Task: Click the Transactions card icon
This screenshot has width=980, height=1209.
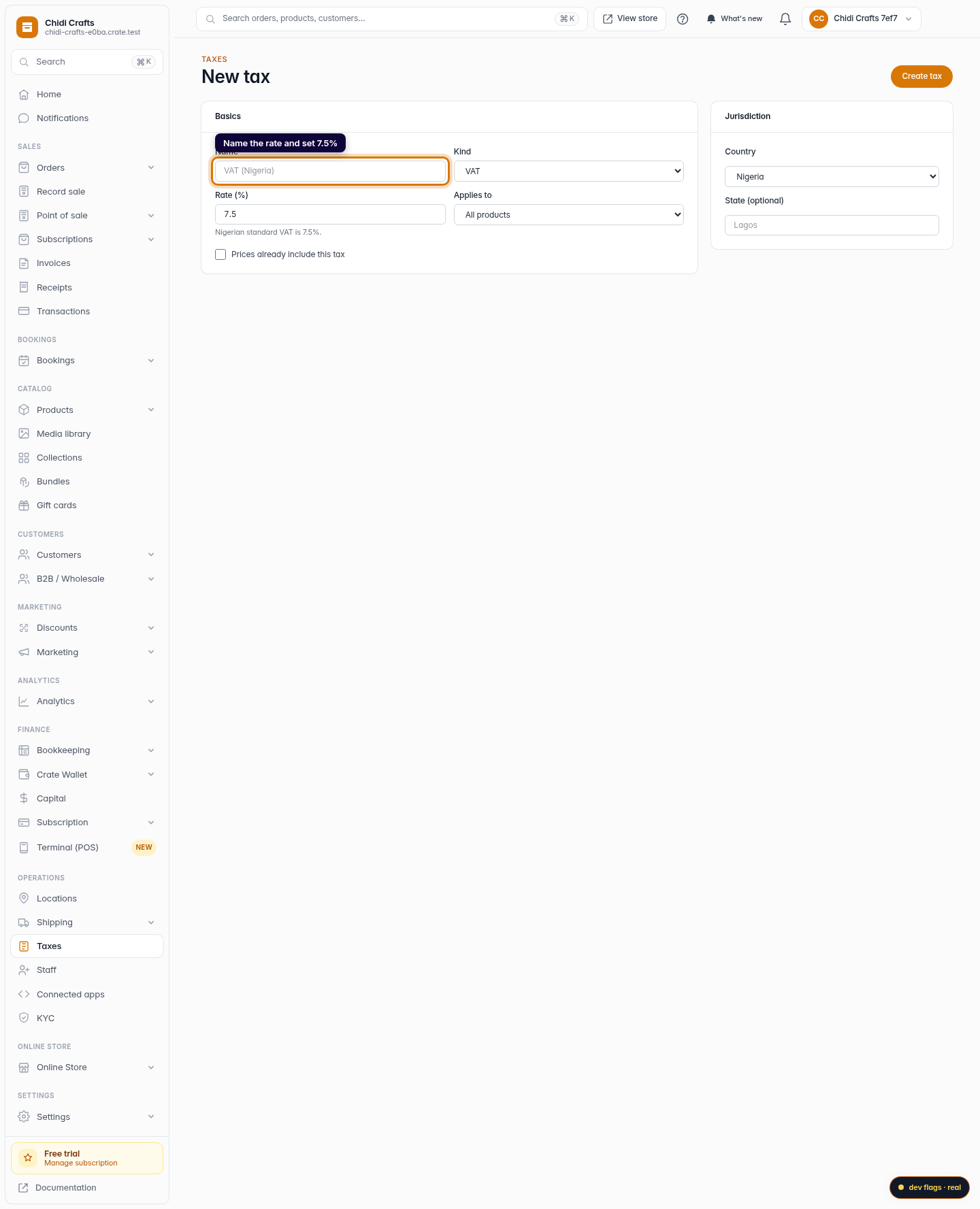Action: pyautogui.click(x=24, y=312)
